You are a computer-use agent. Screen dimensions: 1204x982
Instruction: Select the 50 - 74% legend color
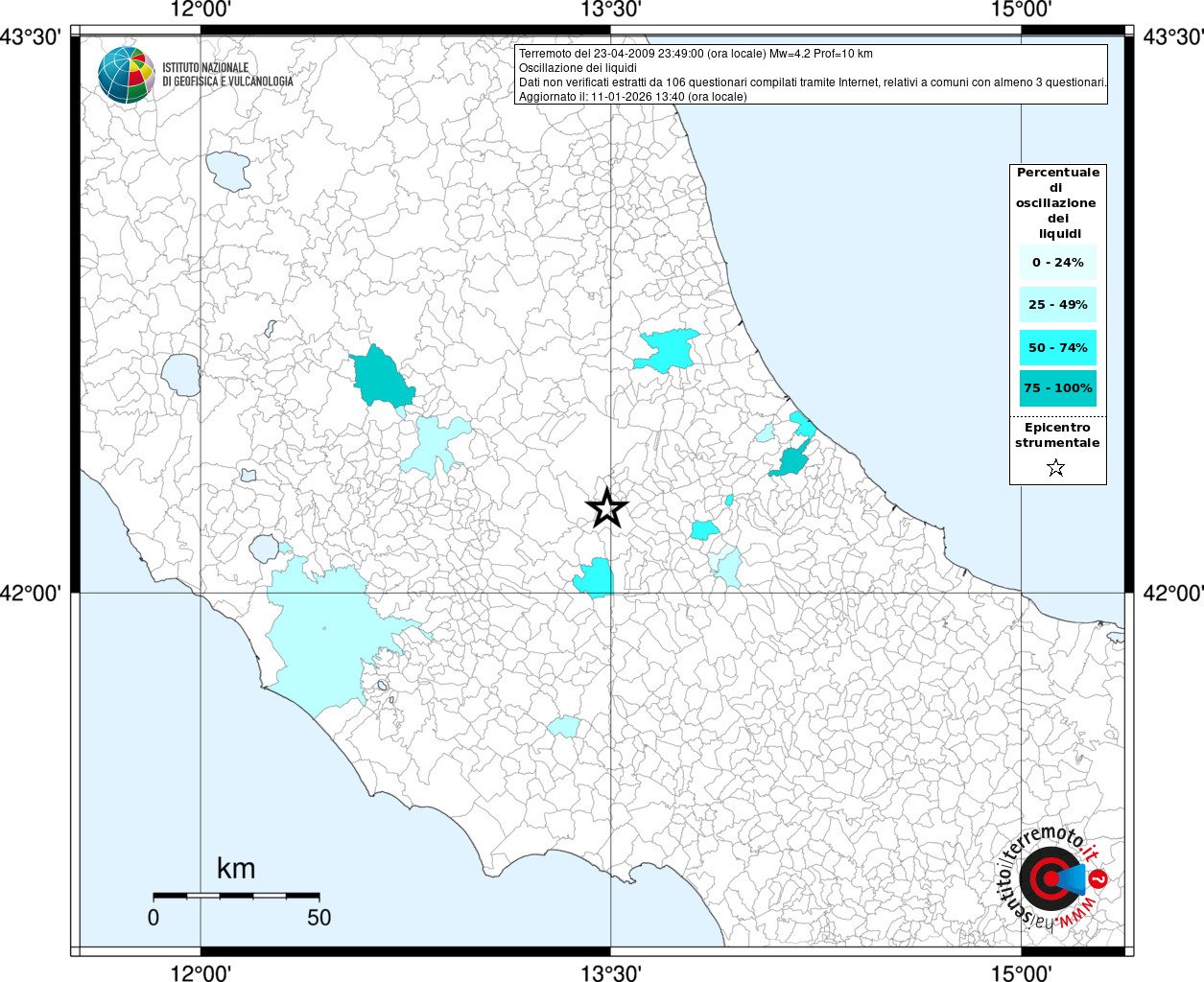[1057, 347]
